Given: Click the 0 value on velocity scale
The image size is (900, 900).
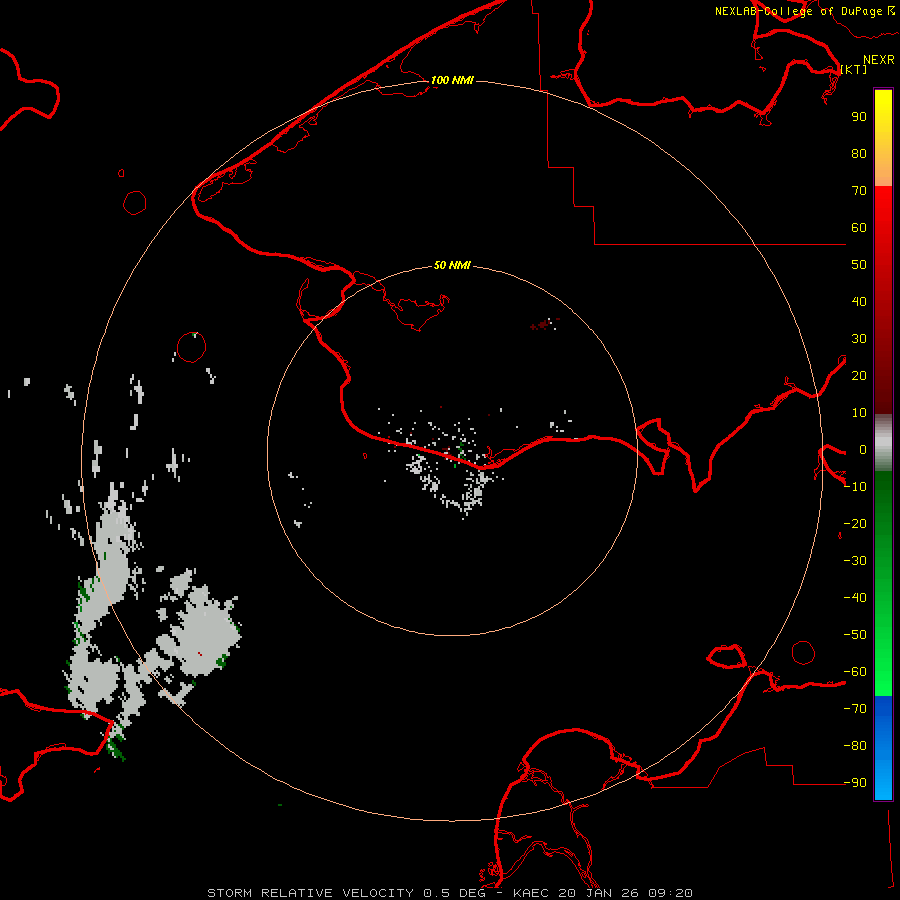Looking at the screenshot, I should tap(863, 449).
